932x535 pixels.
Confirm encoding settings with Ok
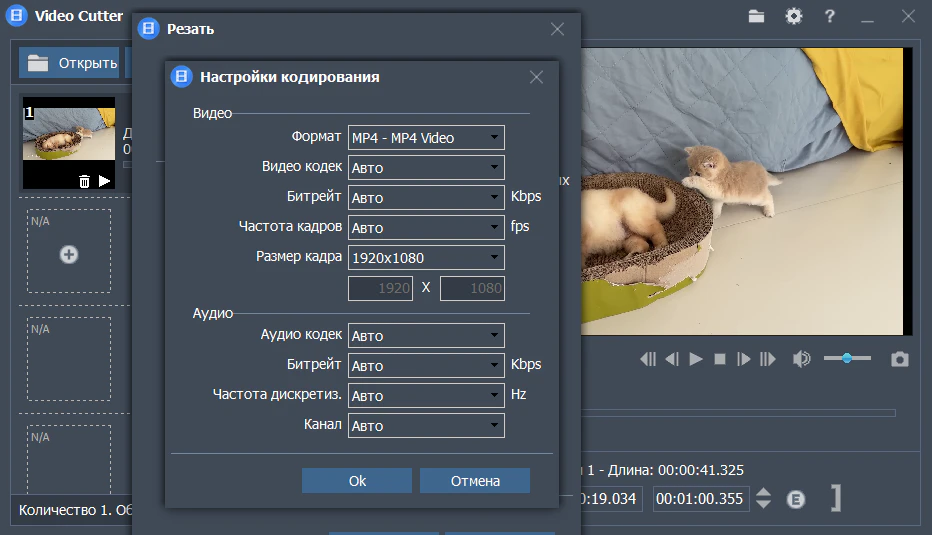coord(357,480)
